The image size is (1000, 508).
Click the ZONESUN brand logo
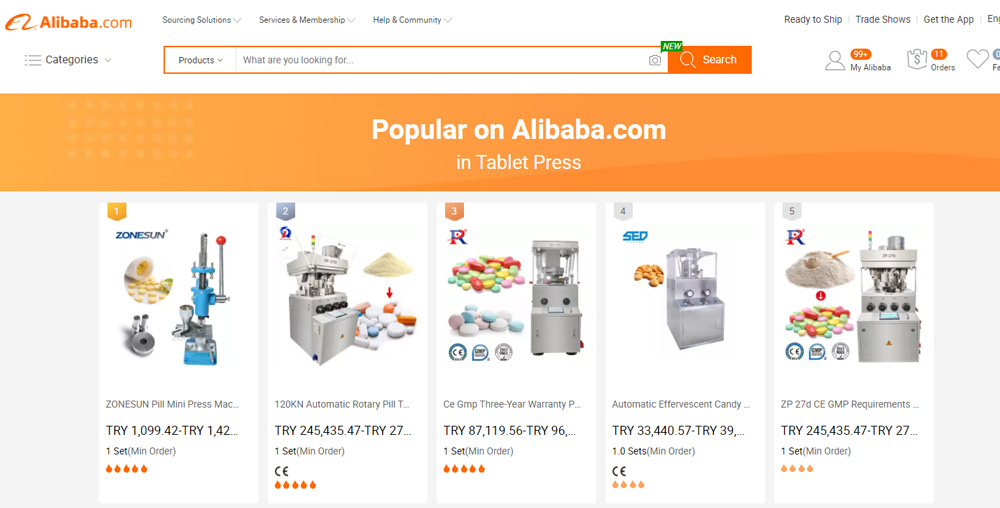pyautogui.click(x=141, y=235)
